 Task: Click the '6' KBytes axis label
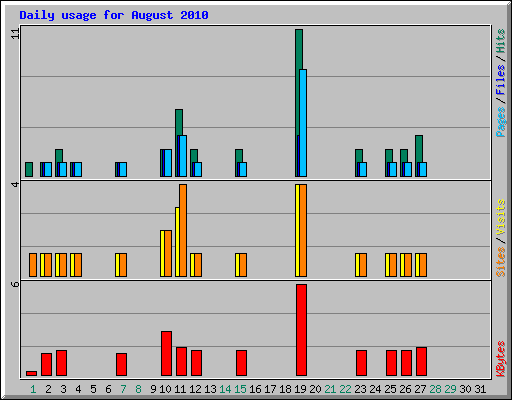[15, 284]
